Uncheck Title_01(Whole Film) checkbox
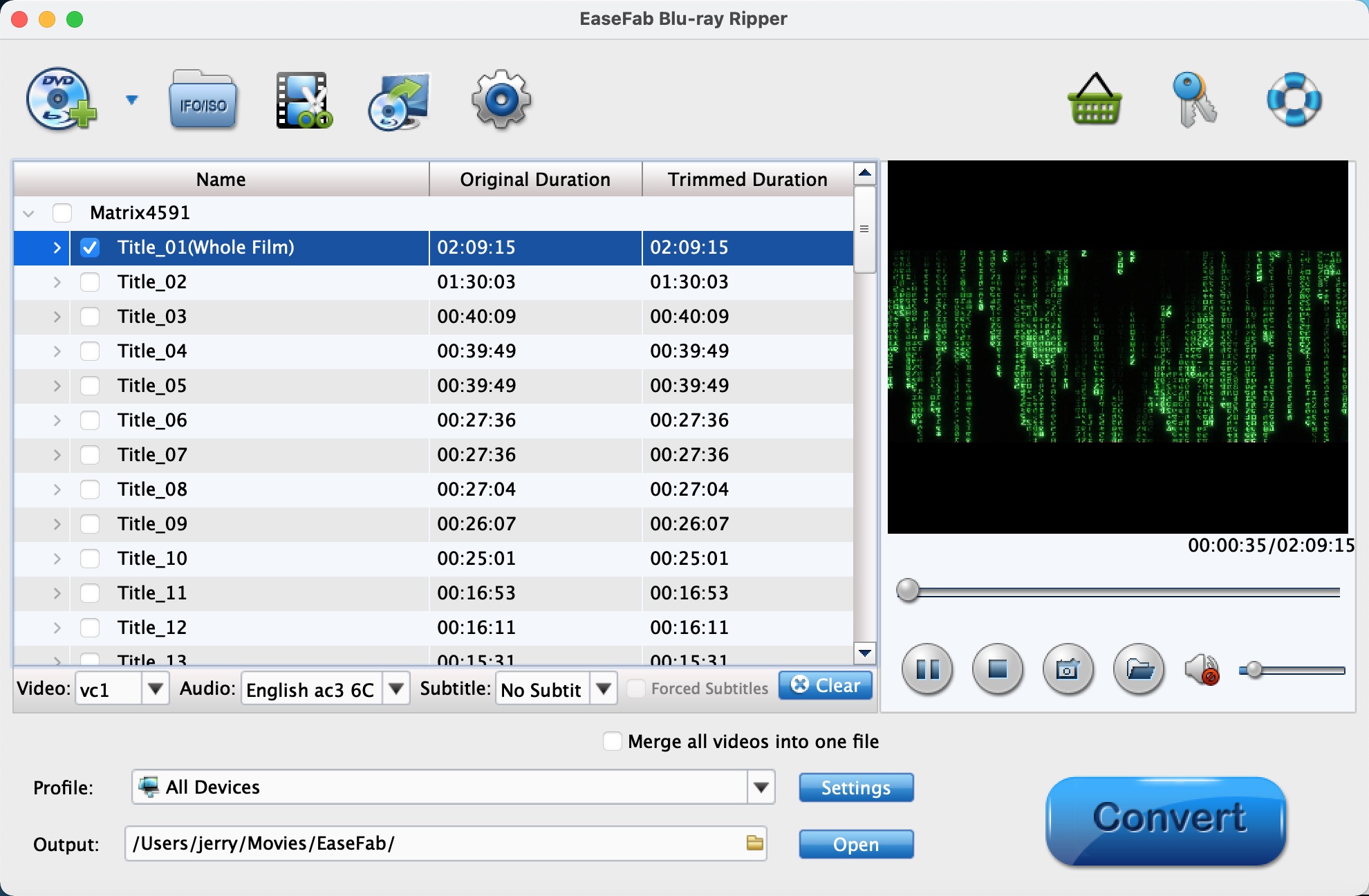This screenshot has width=1369, height=896. pos(90,248)
